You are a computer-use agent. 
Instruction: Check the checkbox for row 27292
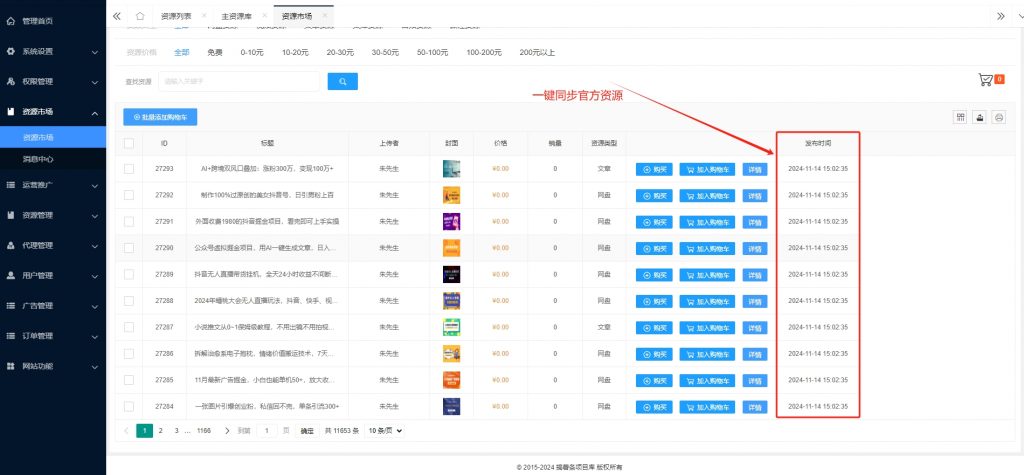pyautogui.click(x=129, y=195)
